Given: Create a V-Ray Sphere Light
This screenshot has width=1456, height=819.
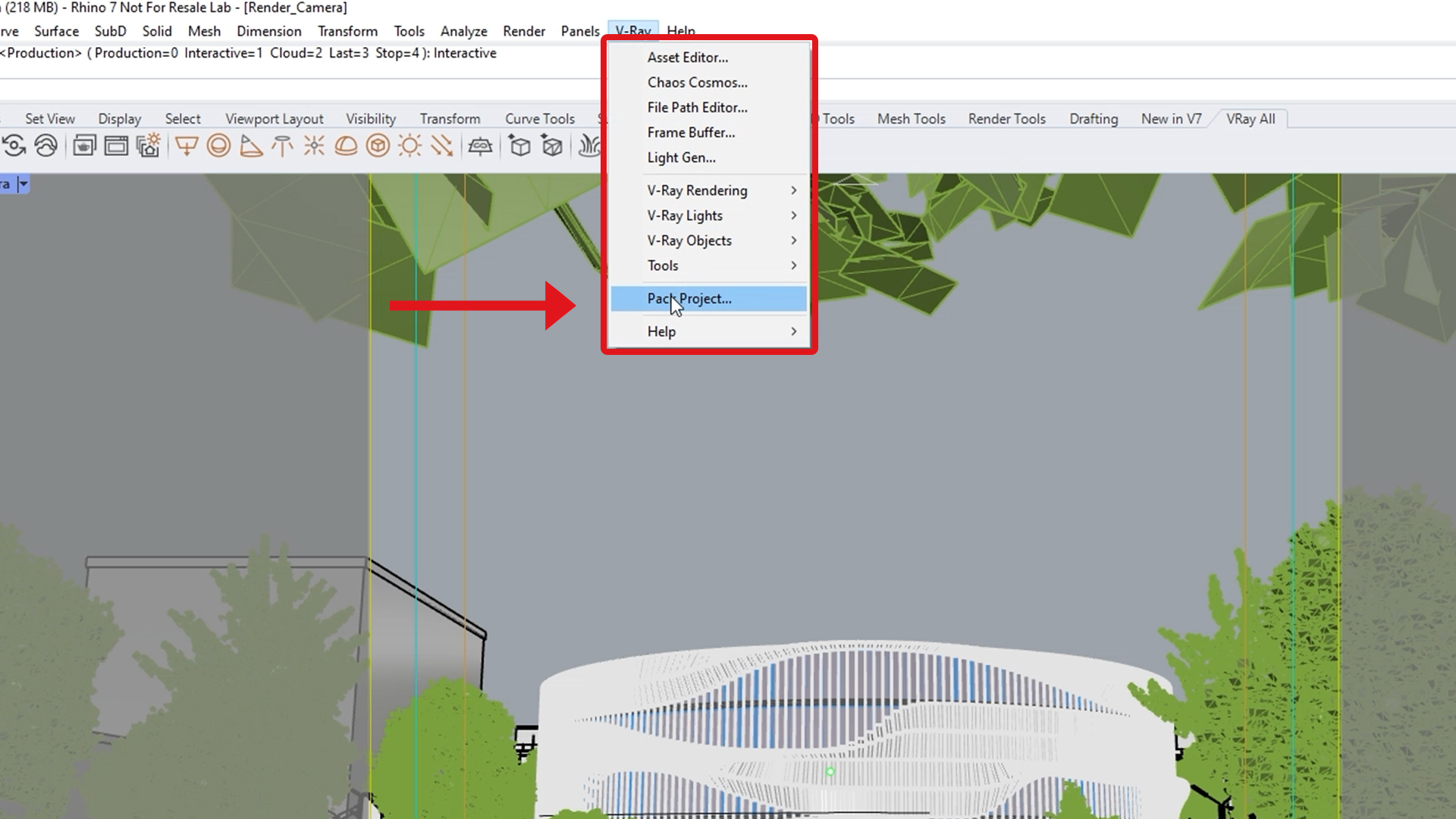Looking at the screenshot, I should tap(218, 145).
